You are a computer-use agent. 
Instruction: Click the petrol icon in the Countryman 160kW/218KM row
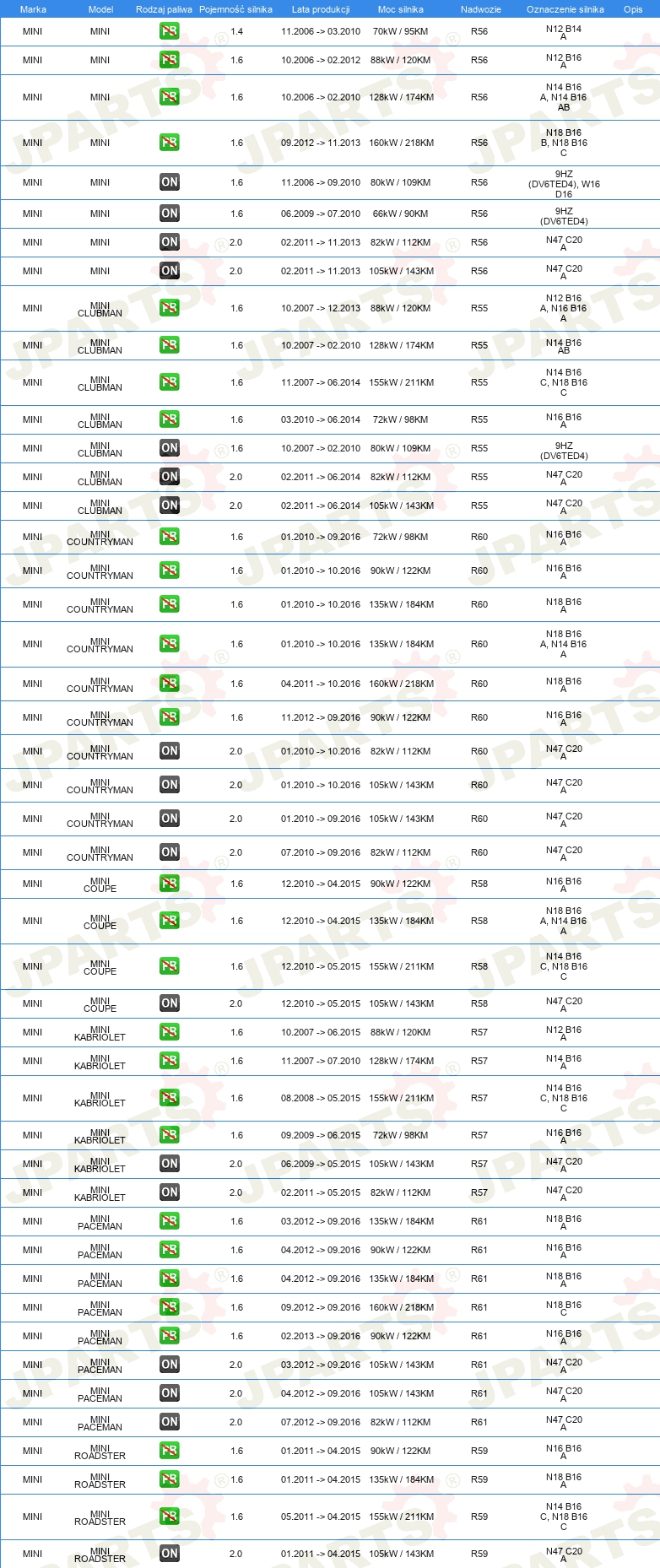170,684
